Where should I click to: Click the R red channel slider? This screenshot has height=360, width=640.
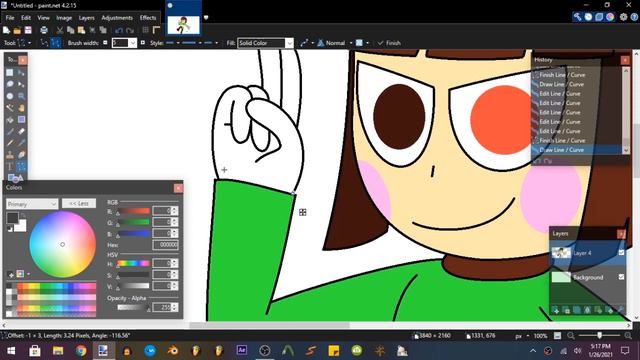click(133, 211)
